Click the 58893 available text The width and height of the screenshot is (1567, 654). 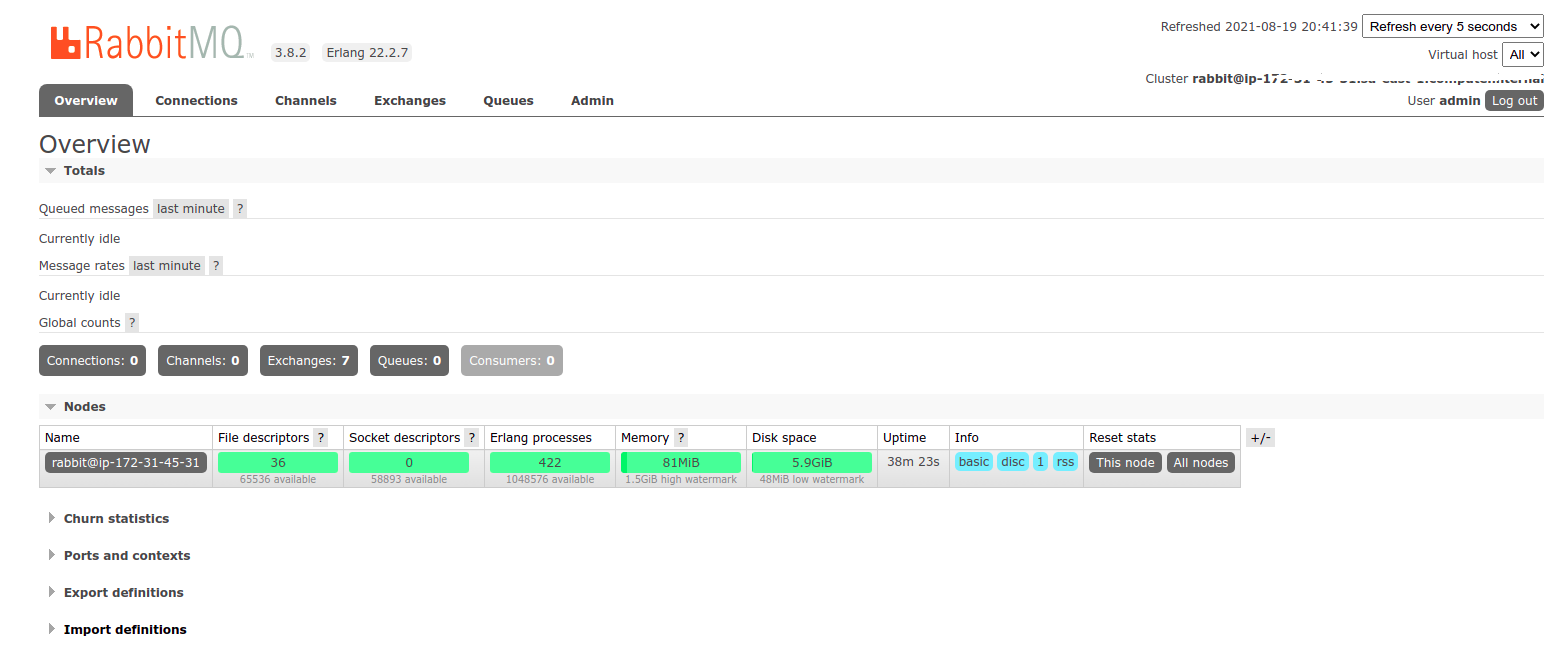[409, 480]
